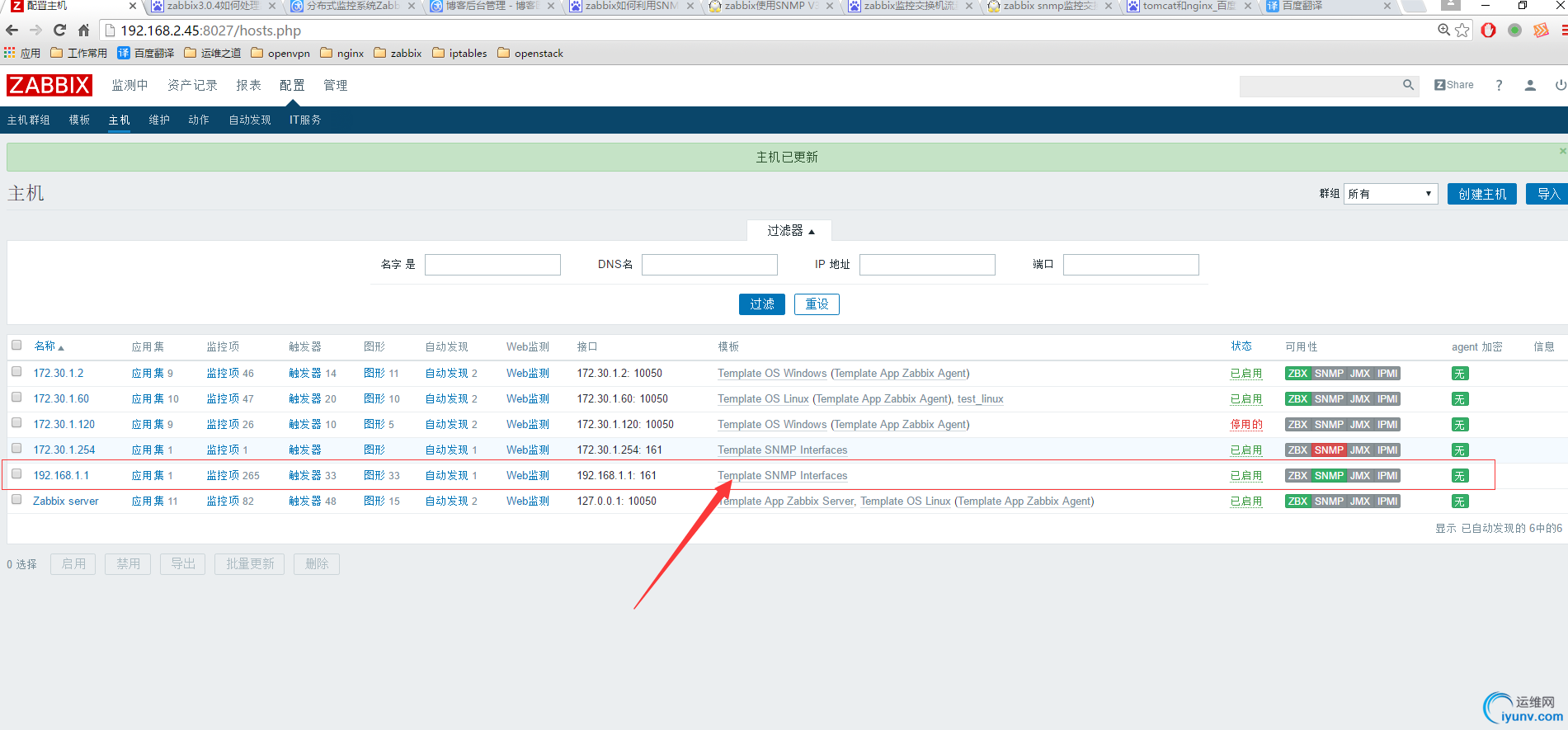Click the logout power icon
Image resolution: width=1568 pixels, height=730 pixels.
click(x=1561, y=85)
